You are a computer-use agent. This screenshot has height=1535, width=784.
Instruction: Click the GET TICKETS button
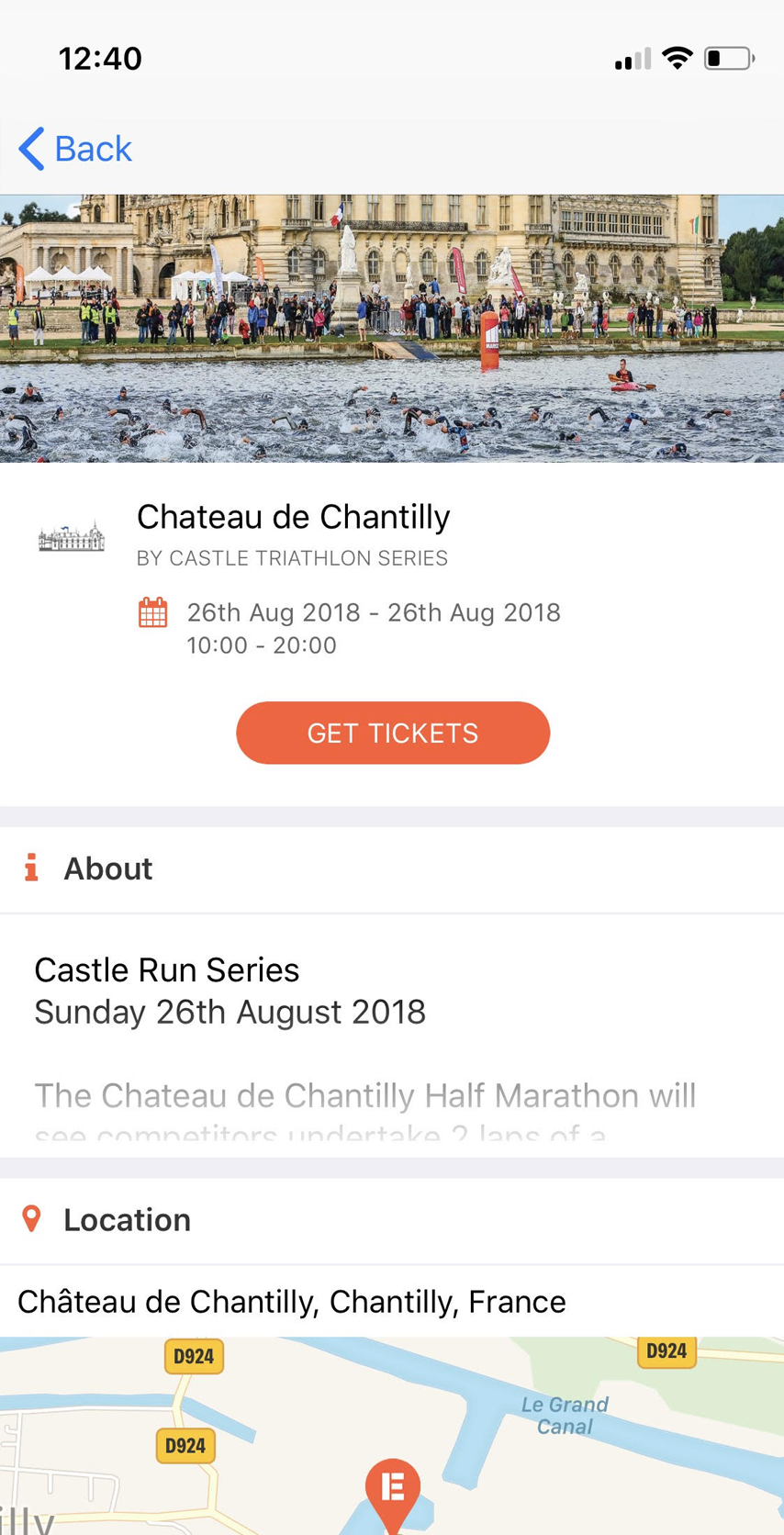[393, 733]
